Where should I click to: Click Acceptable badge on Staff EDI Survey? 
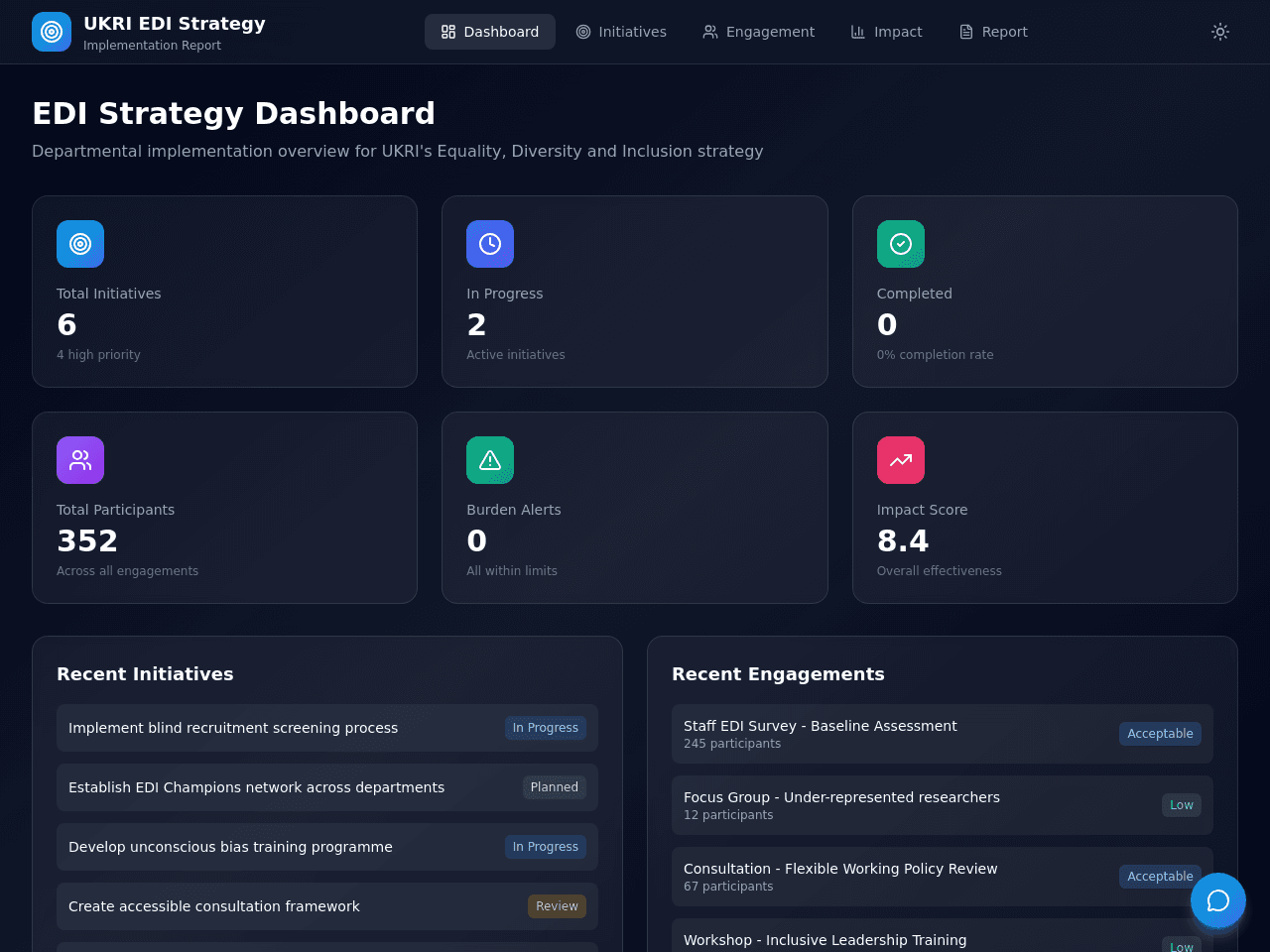click(1160, 734)
